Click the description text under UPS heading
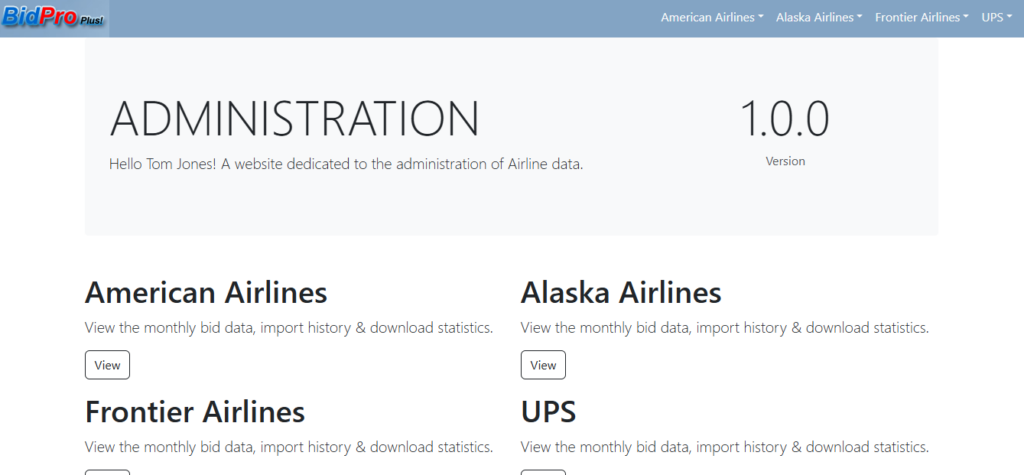Viewport: 1024px width, 475px height. (x=725, y=446)
